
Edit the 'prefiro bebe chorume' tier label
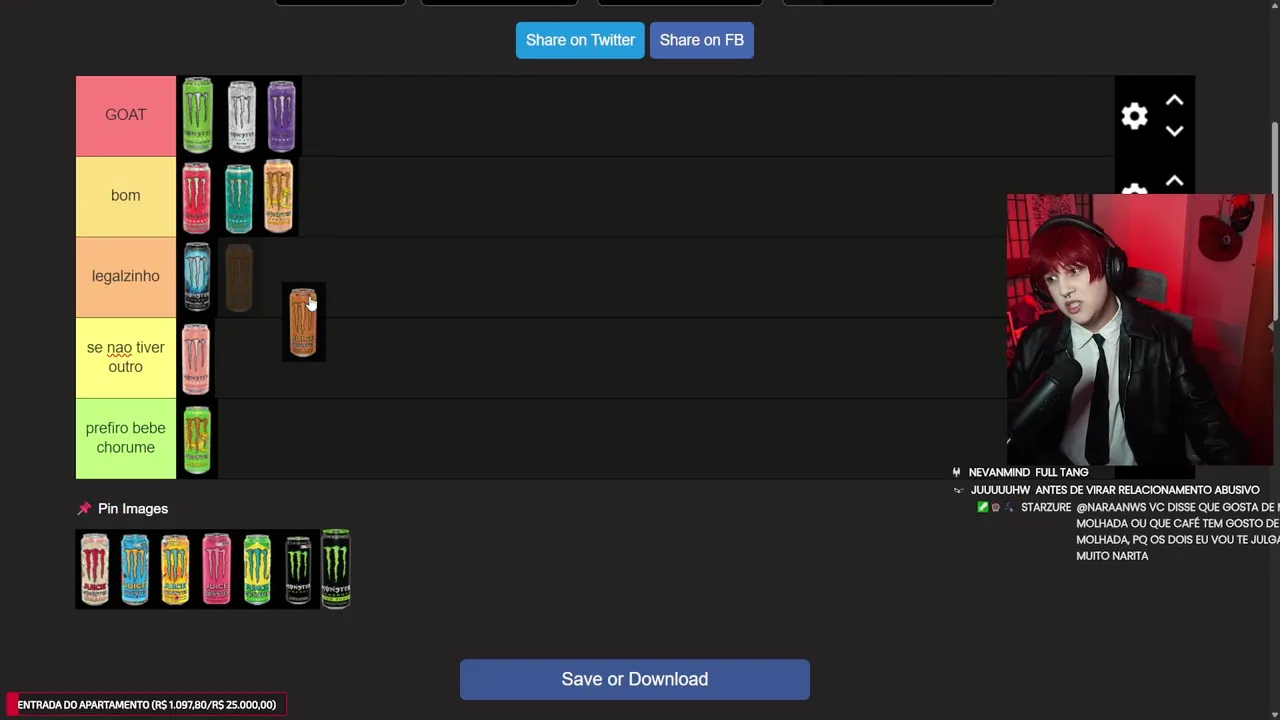coord(126,438)
